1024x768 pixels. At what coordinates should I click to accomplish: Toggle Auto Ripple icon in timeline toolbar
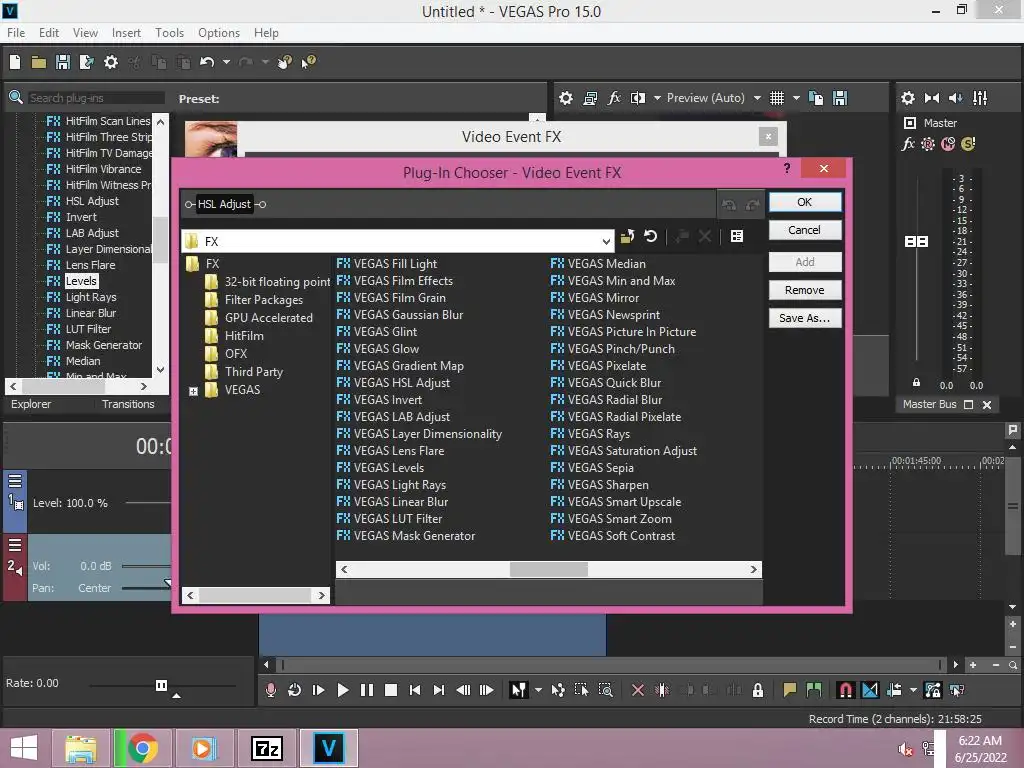point(894,690)
